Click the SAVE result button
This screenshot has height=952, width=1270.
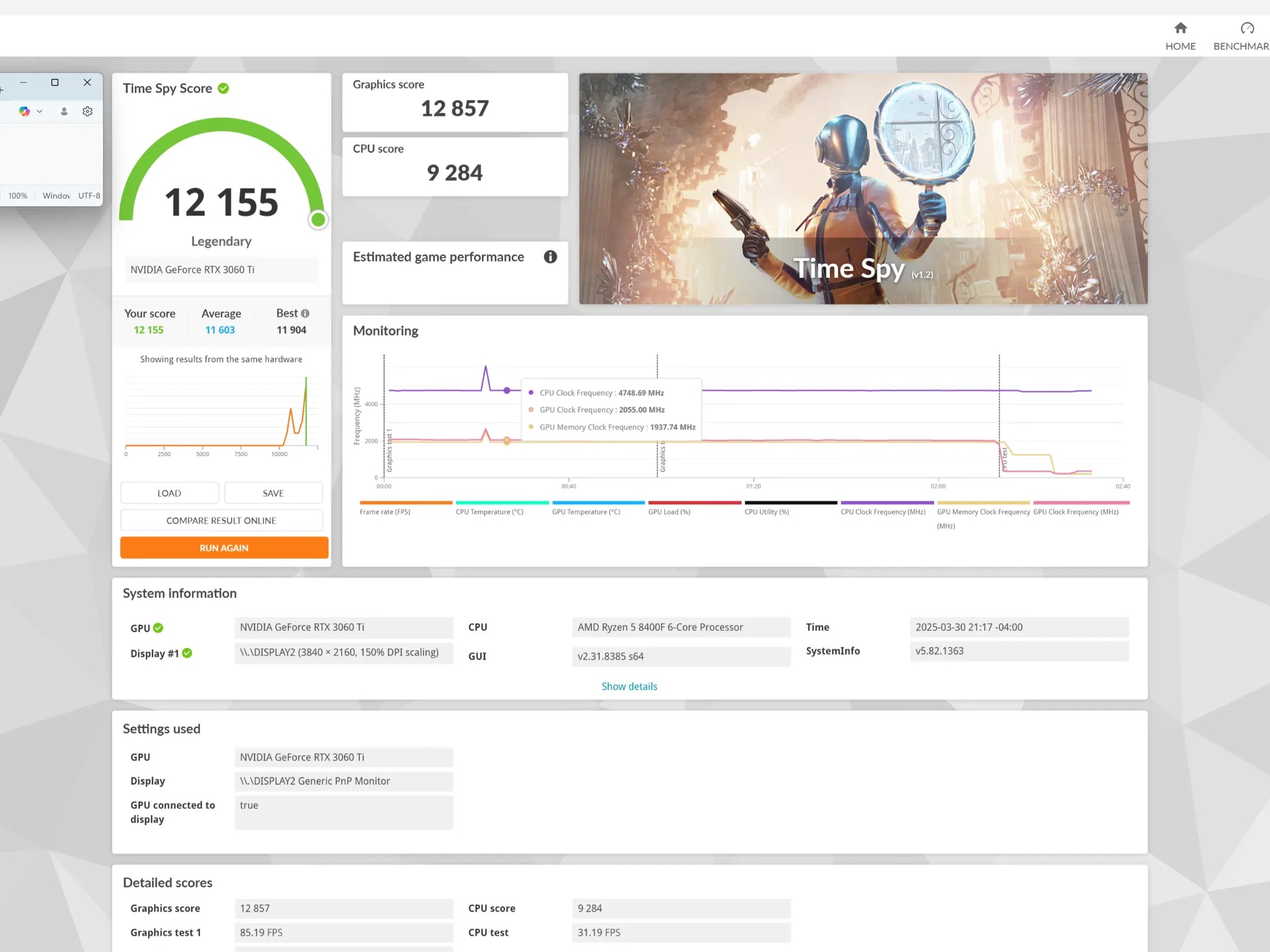click(x=273, y=493)
